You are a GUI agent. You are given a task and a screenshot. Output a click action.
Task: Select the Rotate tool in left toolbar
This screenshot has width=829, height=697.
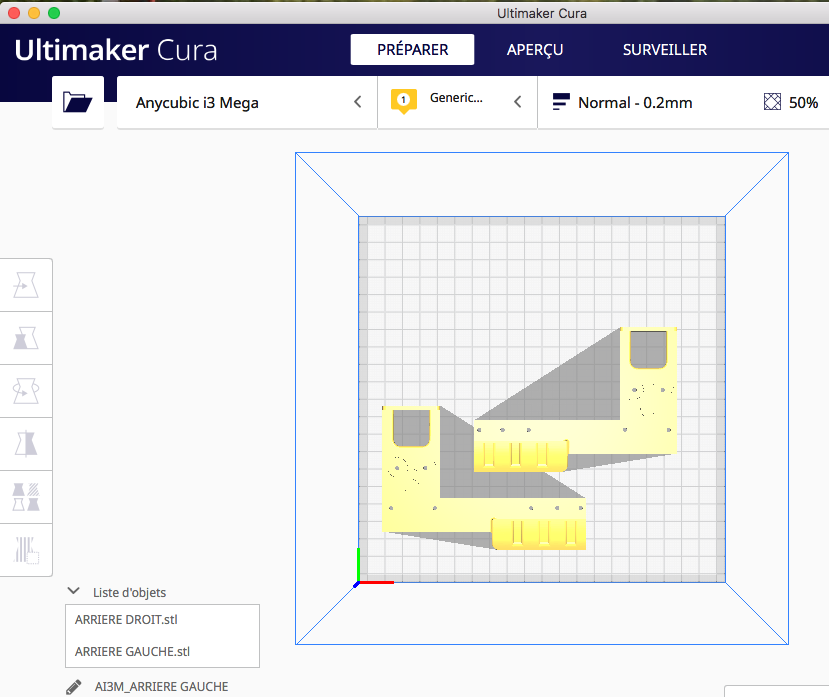tap(26, 391)
